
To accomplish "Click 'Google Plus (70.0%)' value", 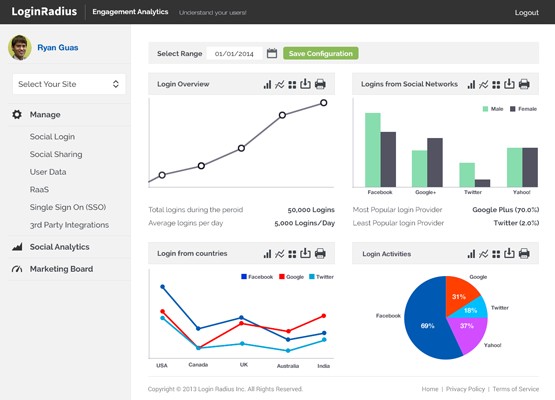I will coord(505,210).
